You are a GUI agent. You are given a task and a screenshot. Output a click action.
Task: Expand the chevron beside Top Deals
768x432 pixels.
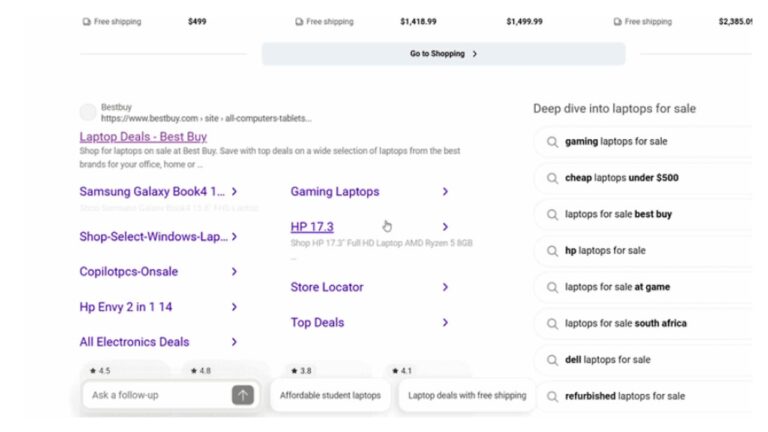pos(445,322)
